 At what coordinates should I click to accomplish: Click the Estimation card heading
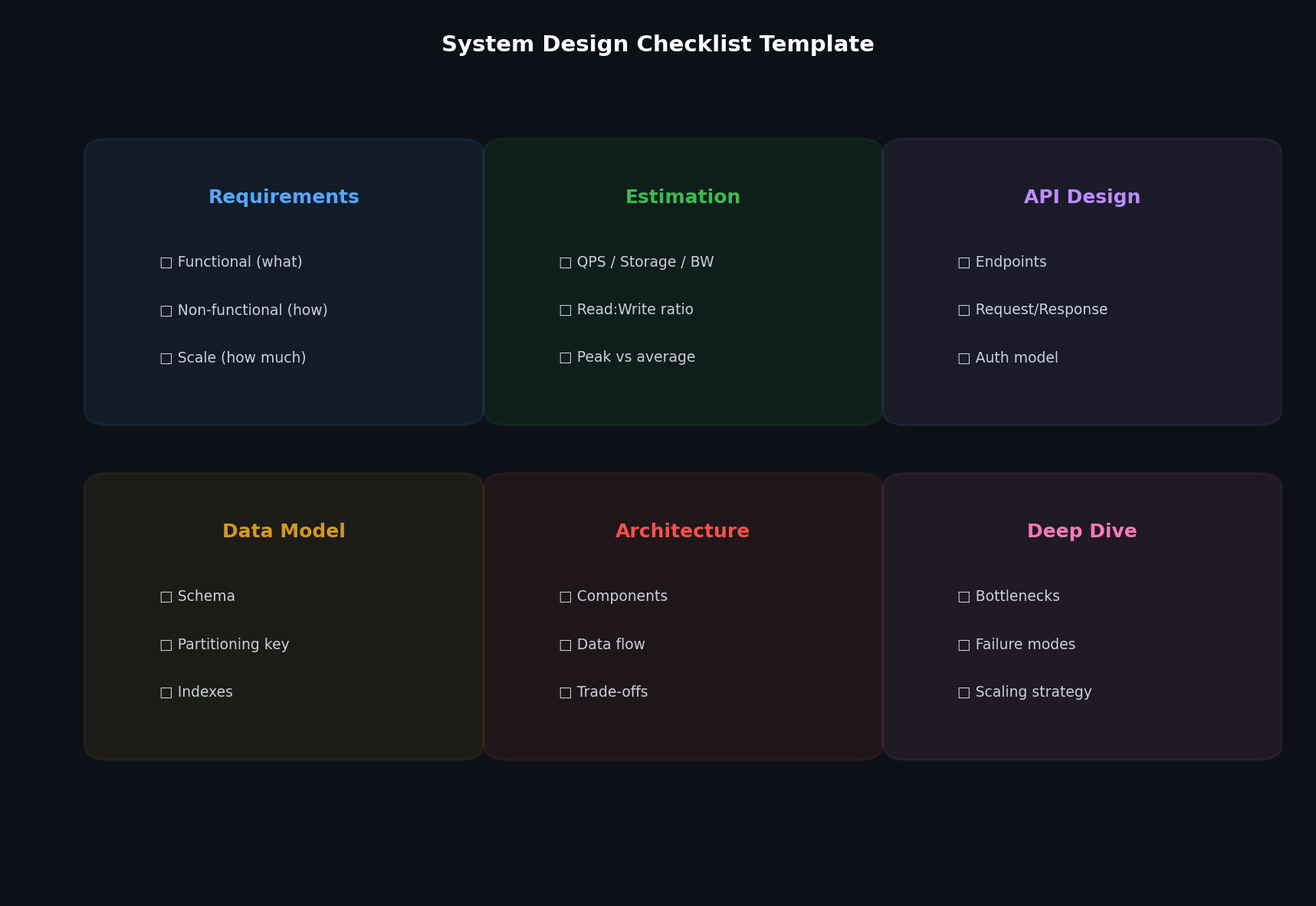coord(683,198)
